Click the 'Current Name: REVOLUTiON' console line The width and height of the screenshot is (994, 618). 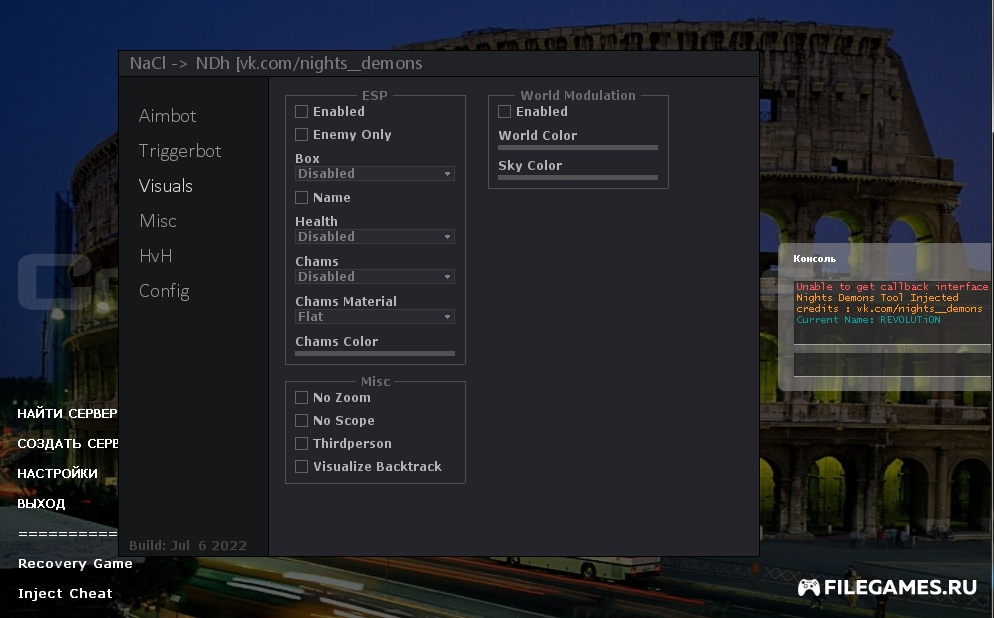coord(868,319)
